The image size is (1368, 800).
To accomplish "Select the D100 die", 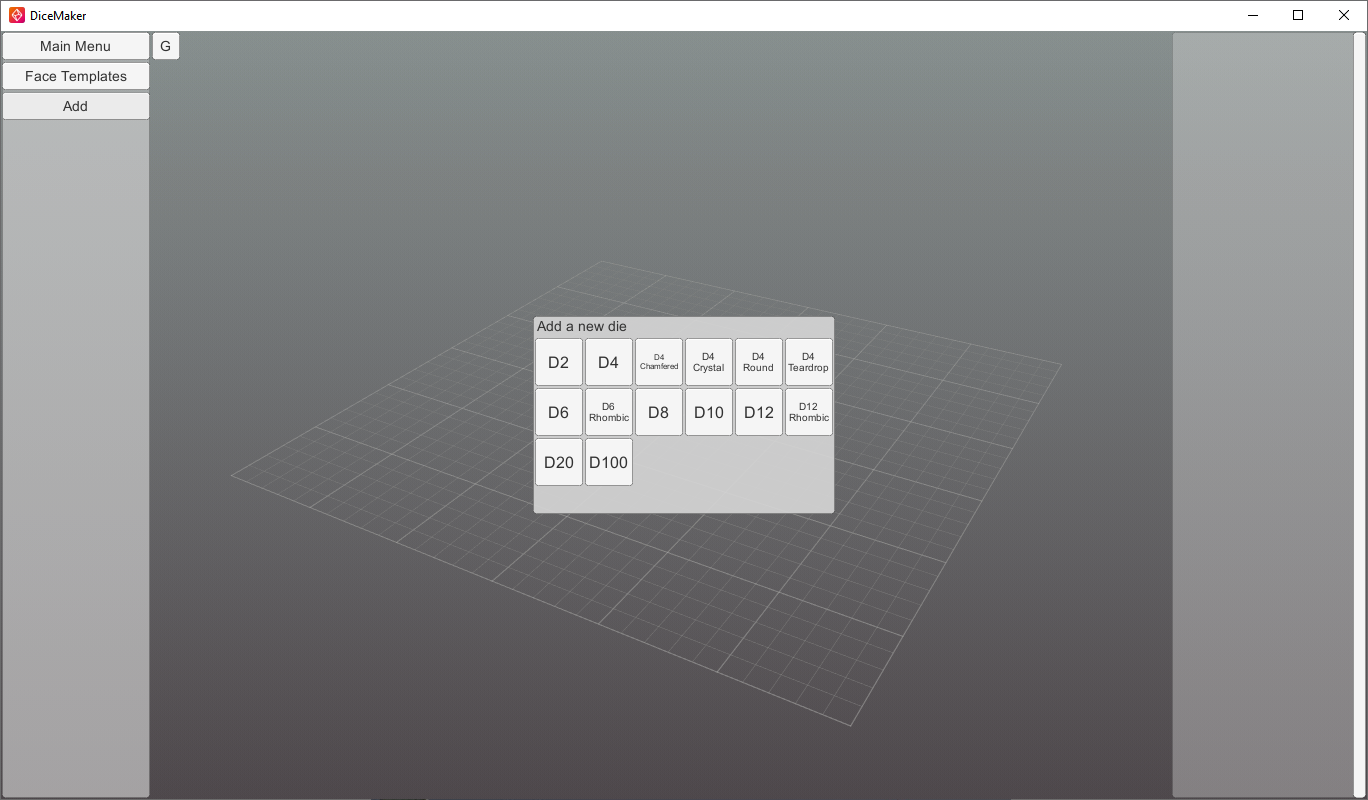I will tap(608, 462).
